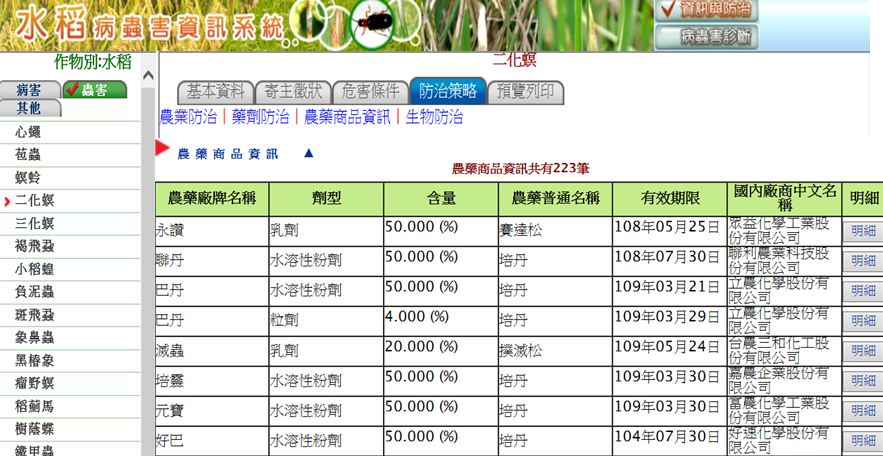Open the 生物防治 link
Image resolution: width=883 pixels, height=456 pixels.
coord(434,117)
